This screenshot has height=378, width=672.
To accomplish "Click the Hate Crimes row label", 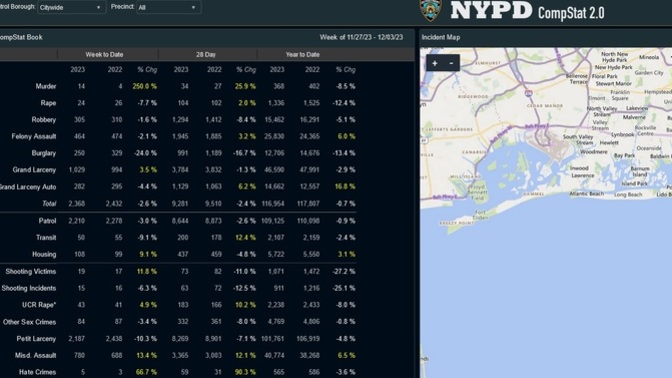I will pyautogui.click(x=37, y=372).
